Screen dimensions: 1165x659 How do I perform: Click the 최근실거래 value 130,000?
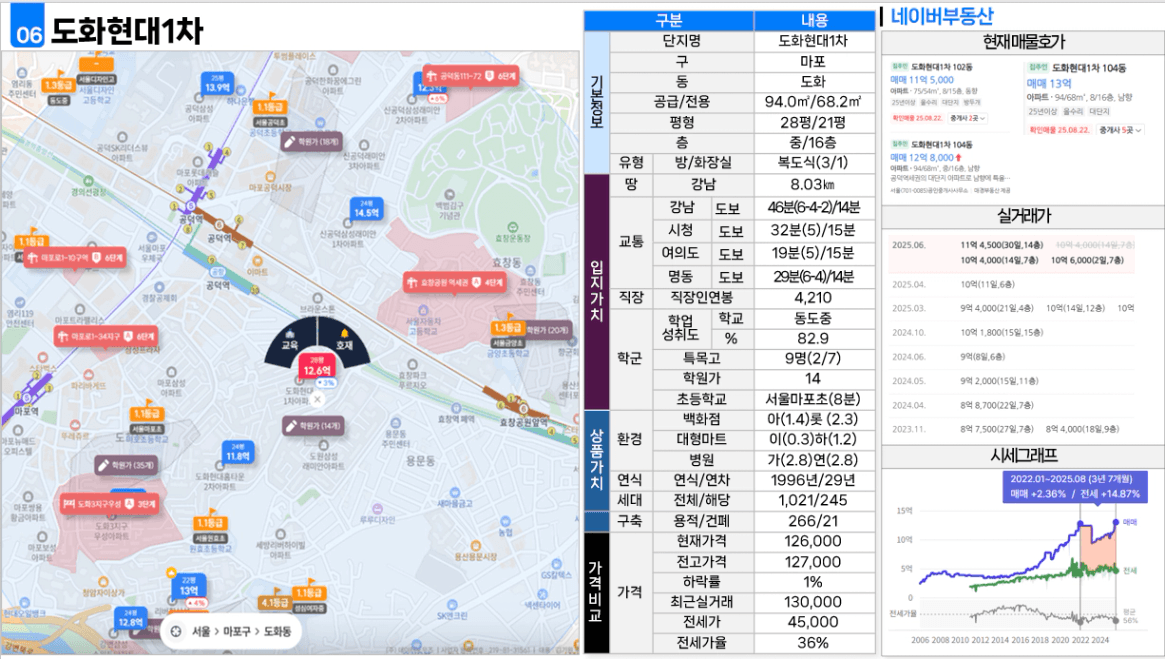coord(814,602)
